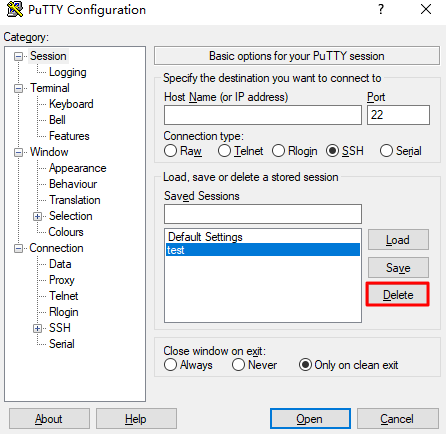
Task: Load the selected test session
Action: (x=398, y=240)
